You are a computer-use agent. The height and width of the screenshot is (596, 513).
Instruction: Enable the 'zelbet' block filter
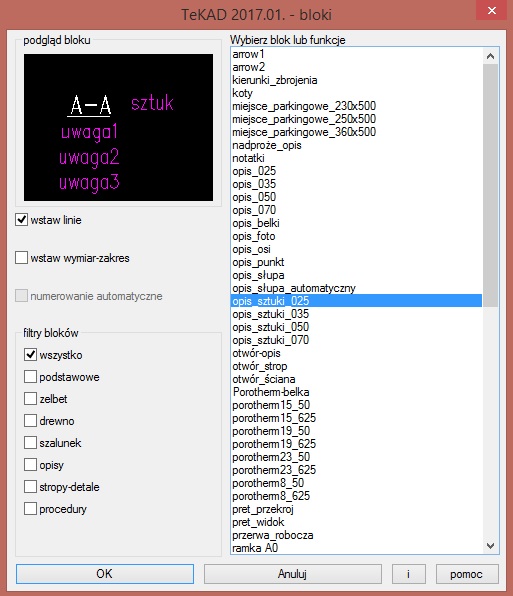coord(30,399)
